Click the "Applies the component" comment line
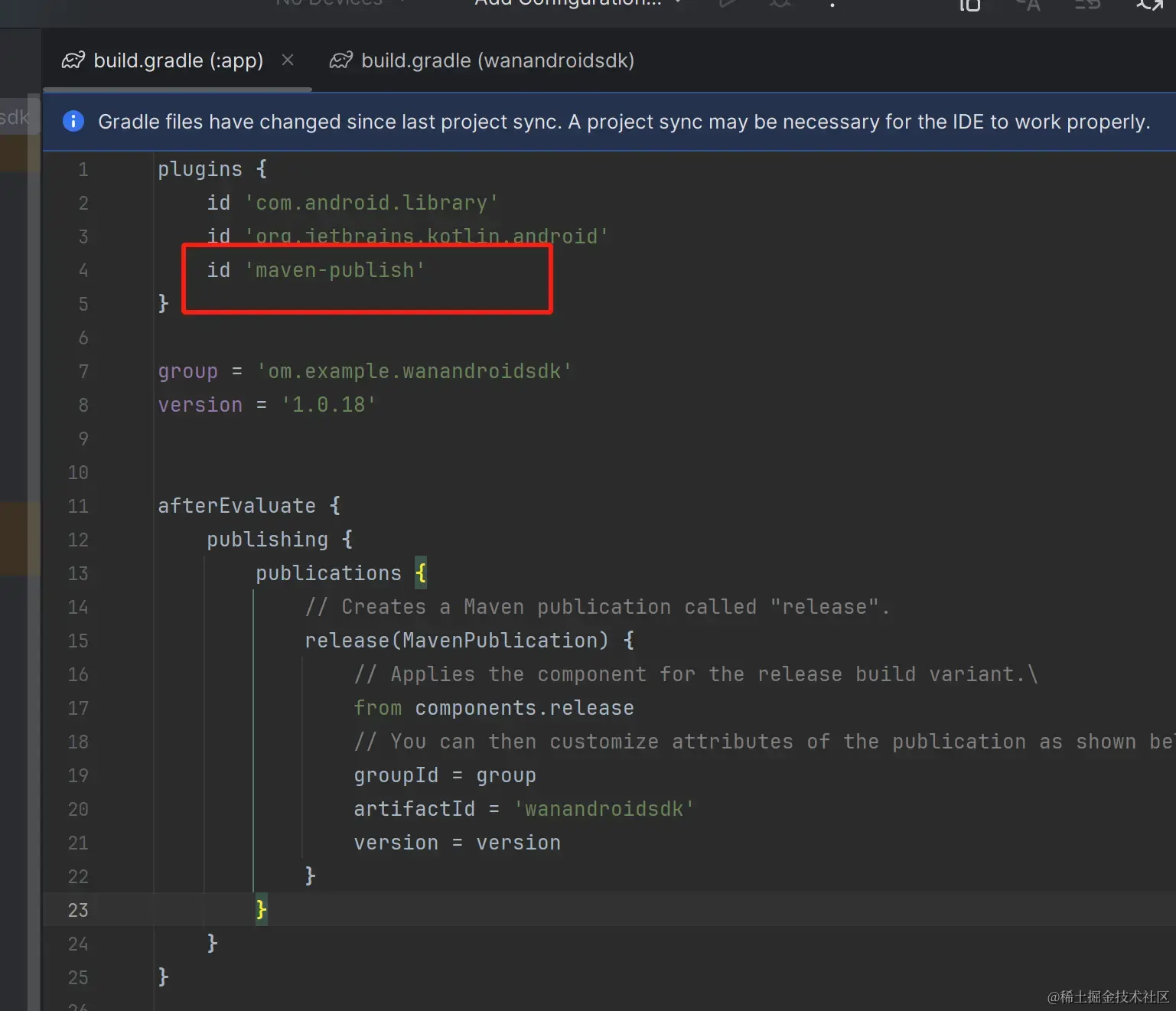The width and height of the screenshot is (1176, 1011). tap(696, 674)
